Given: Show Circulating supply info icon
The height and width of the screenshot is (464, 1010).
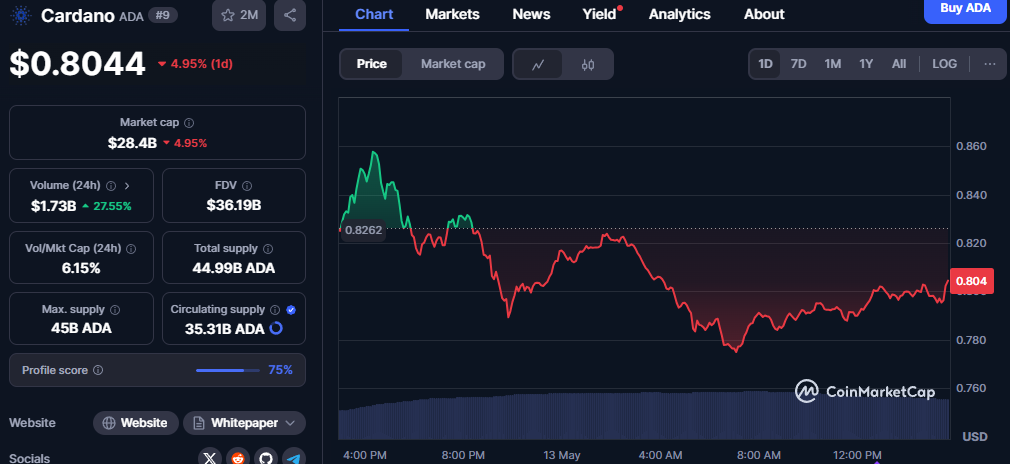Looking at the screenshot, I should tap(275, 310).
